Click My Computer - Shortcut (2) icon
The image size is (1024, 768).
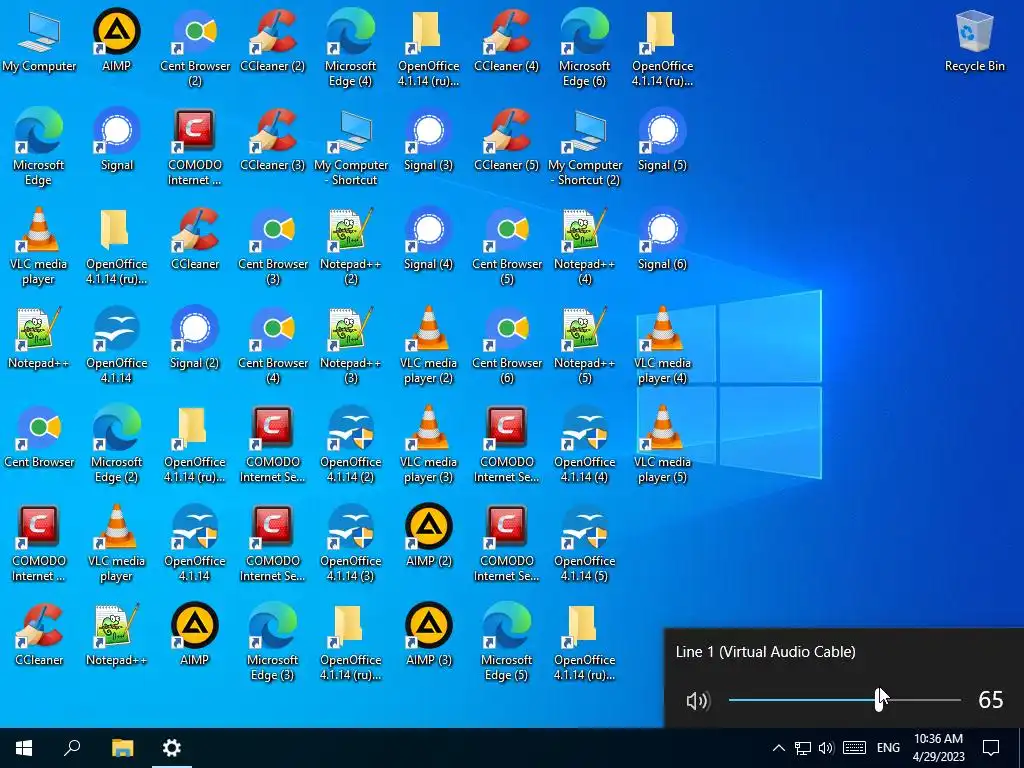click(x=584, y=147)
